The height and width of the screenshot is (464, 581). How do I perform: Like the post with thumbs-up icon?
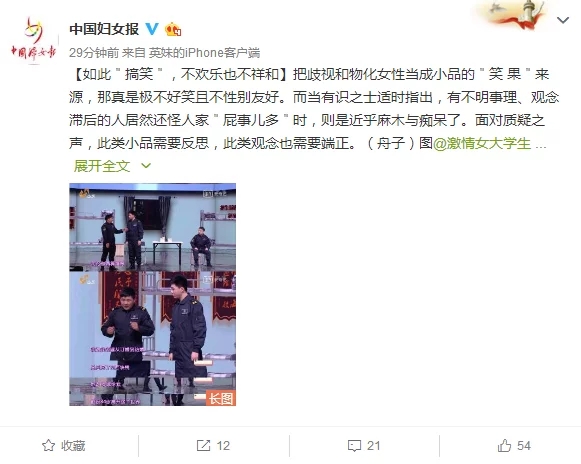coord(505,445)
